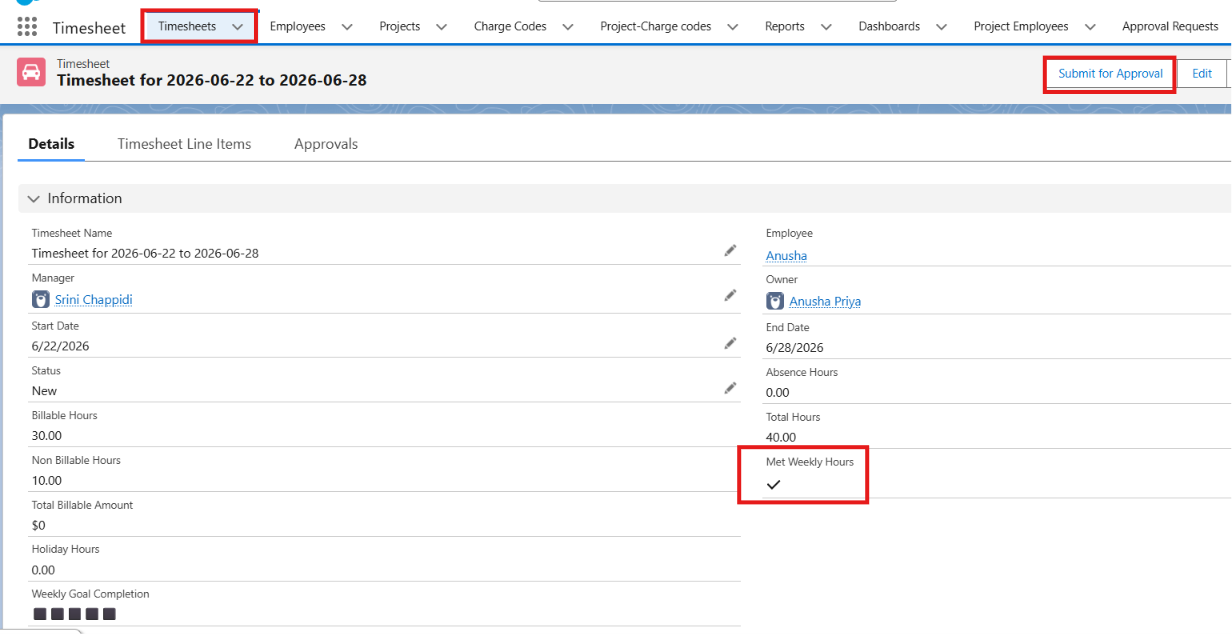Expand the Timesheets tab dropdown chevron

coord(238,27)
